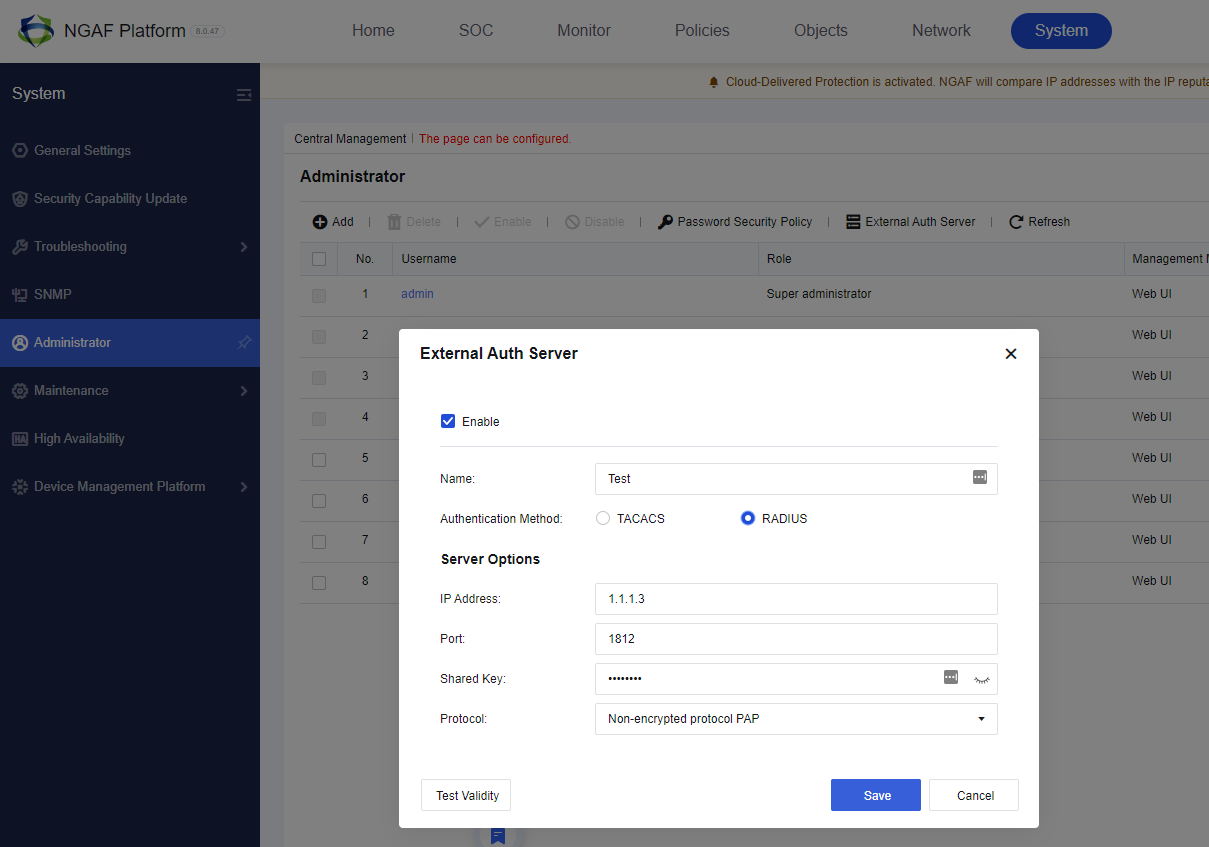Click the General Settings gear icon
The height and width of the screenshot is (847, 1209).
(20, 150)
